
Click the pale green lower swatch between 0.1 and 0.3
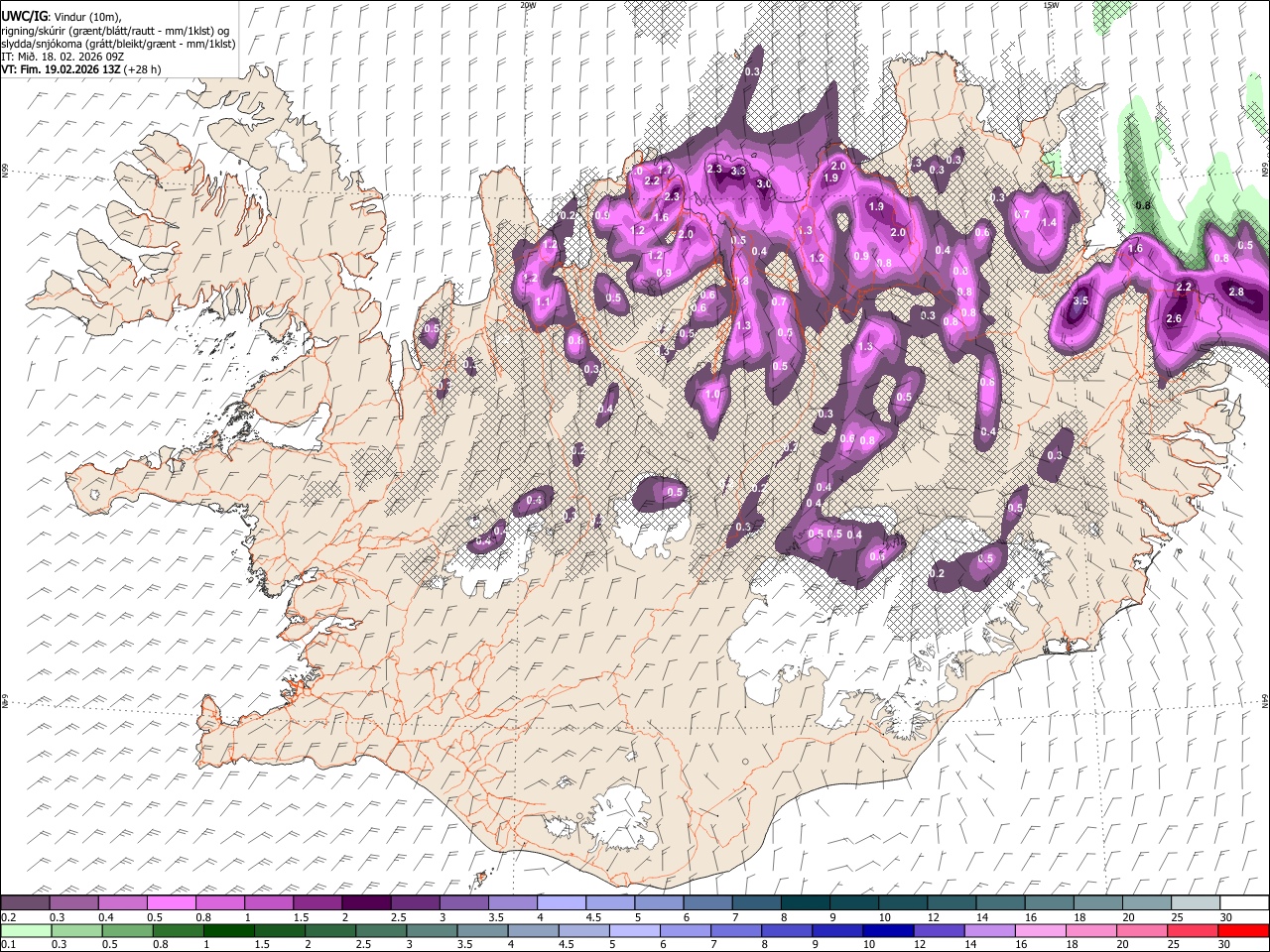(x=25, y=930)
